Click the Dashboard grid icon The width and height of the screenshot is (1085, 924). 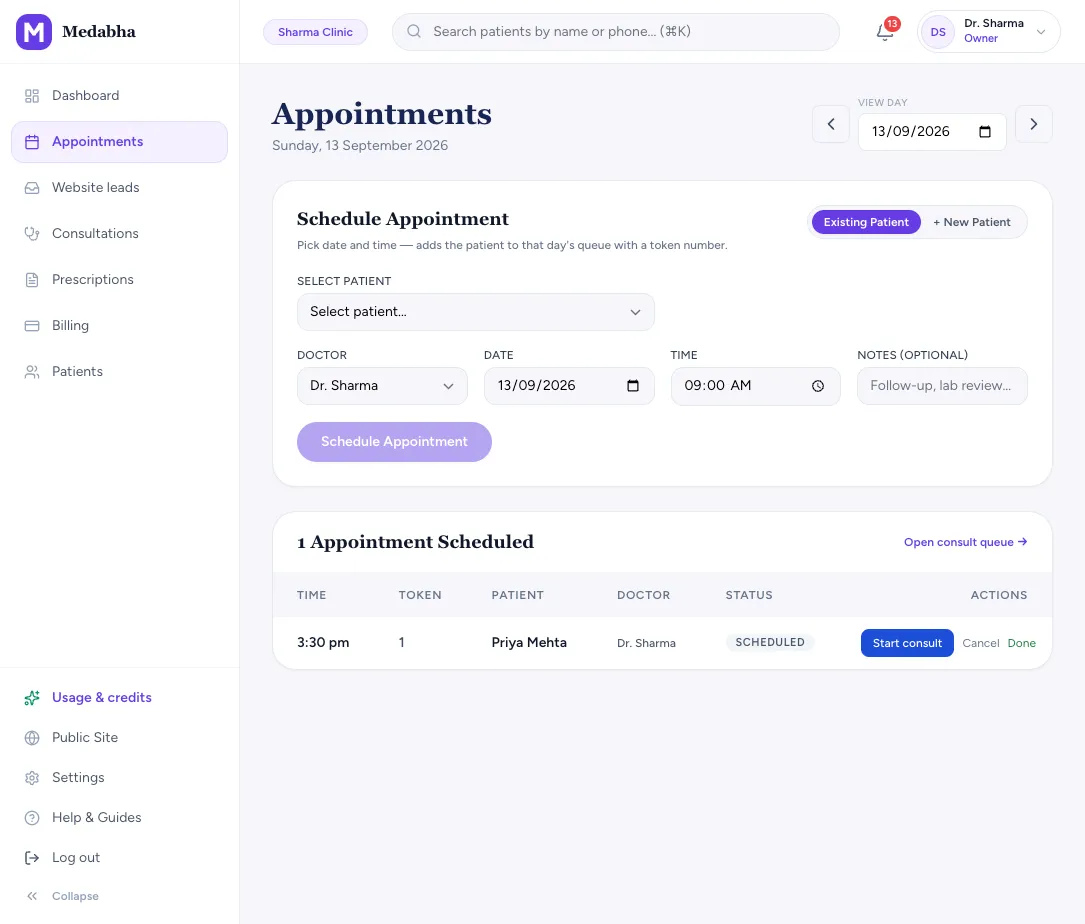32,96
